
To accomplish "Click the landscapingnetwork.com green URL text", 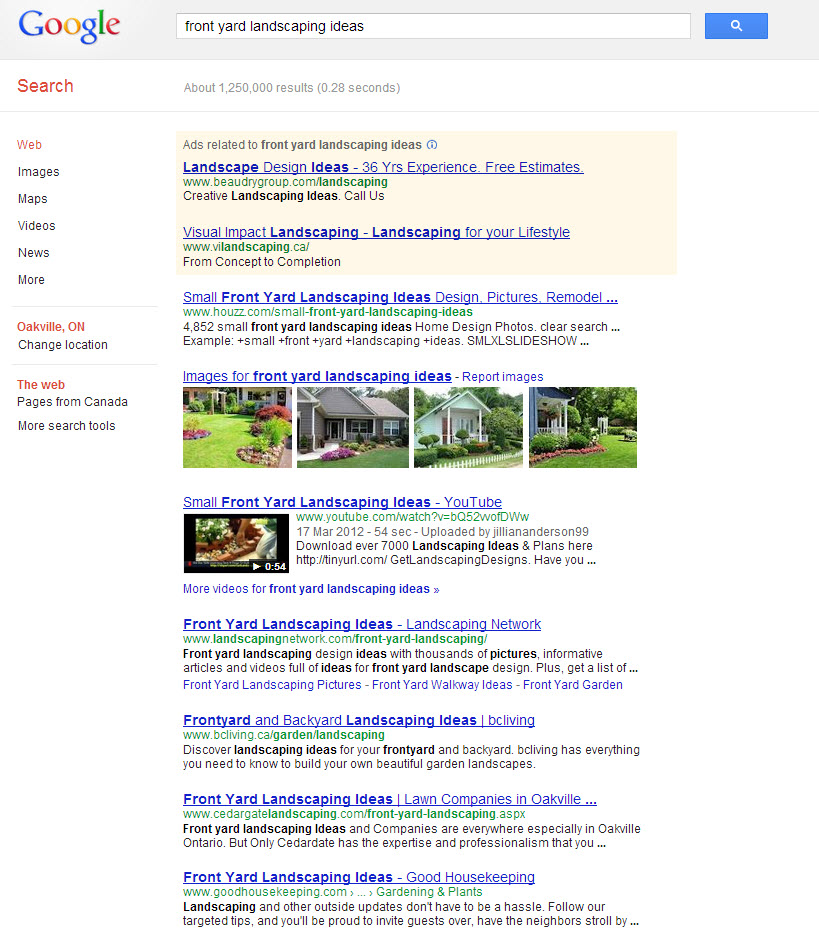I will coord(335,639).
